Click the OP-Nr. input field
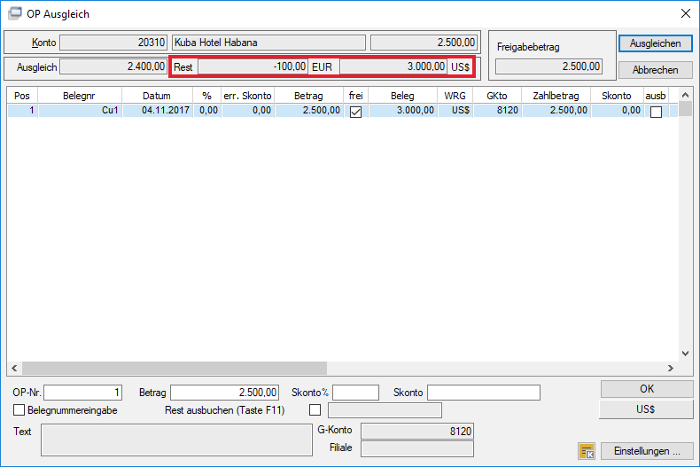This screenshot has height=467, width=700. tap(83, 392)
